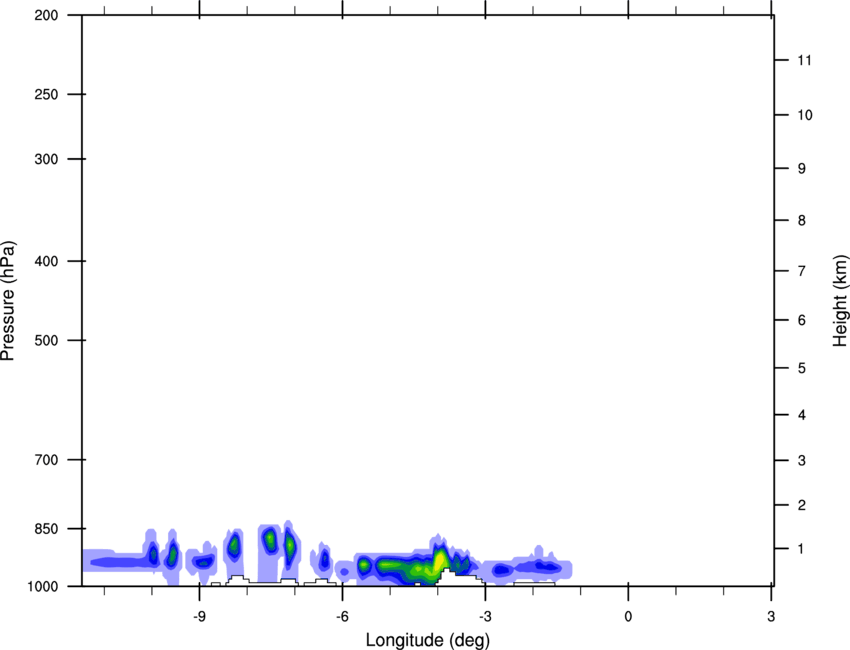Click height tick label 9
The height and width of the screenshot is (650, 850).
tap(802, 169)
